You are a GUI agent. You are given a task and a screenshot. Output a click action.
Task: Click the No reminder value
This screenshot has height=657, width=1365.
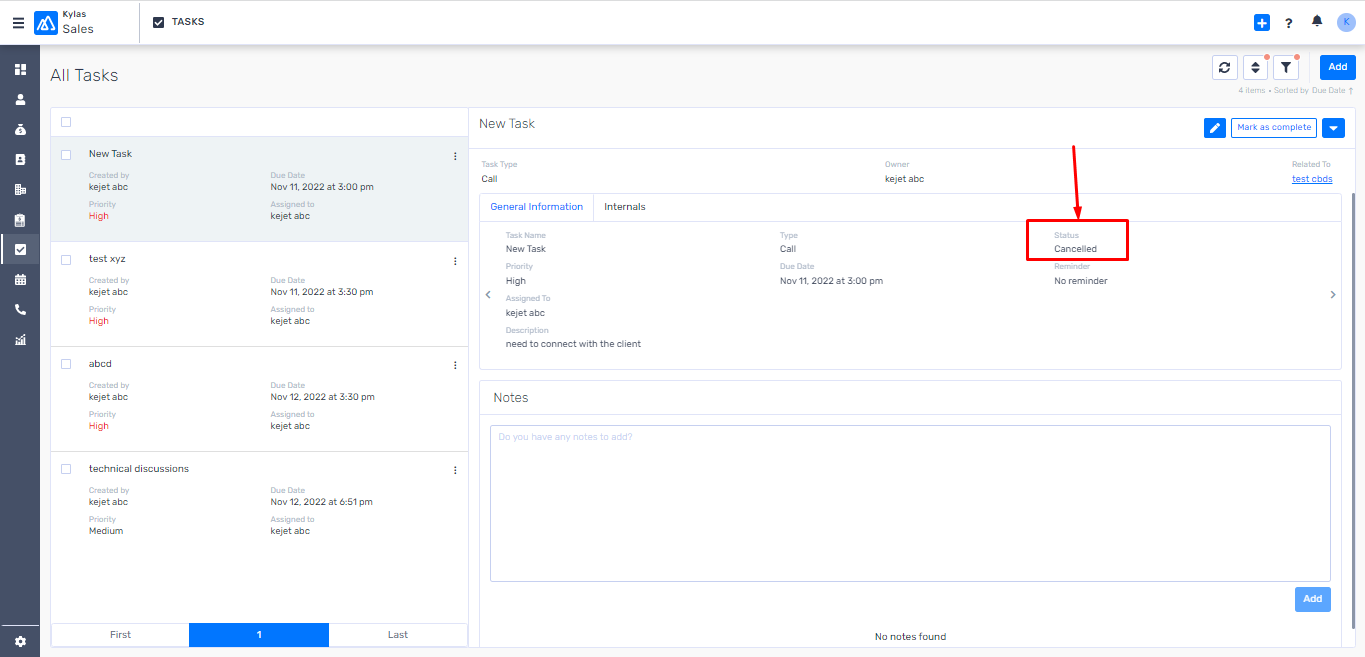[x=1081, y=281]
